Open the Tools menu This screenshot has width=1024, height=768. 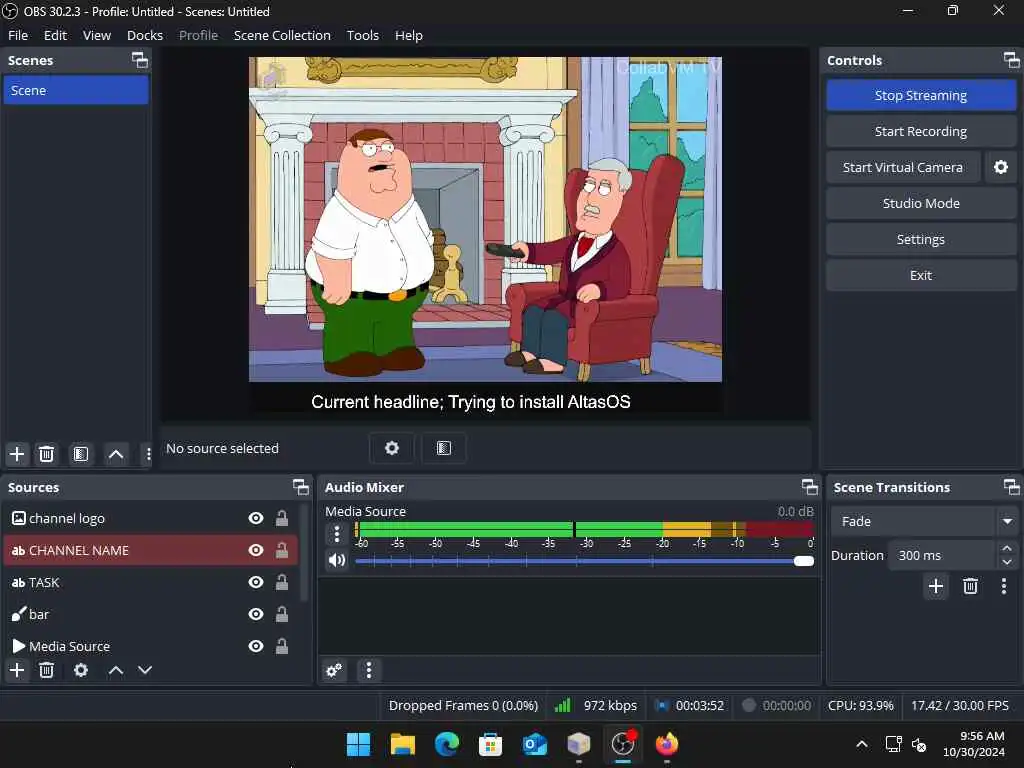[362, 35]
